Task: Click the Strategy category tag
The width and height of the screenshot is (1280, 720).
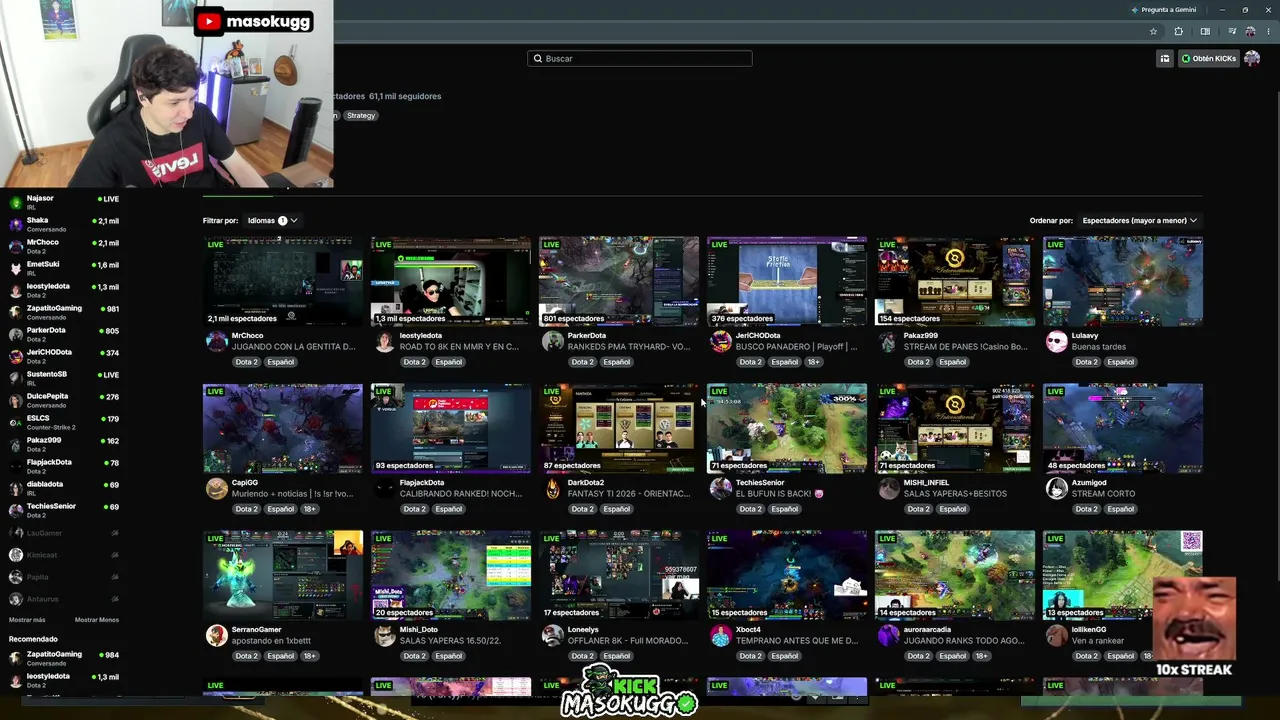Action: [x=361, y=116]
